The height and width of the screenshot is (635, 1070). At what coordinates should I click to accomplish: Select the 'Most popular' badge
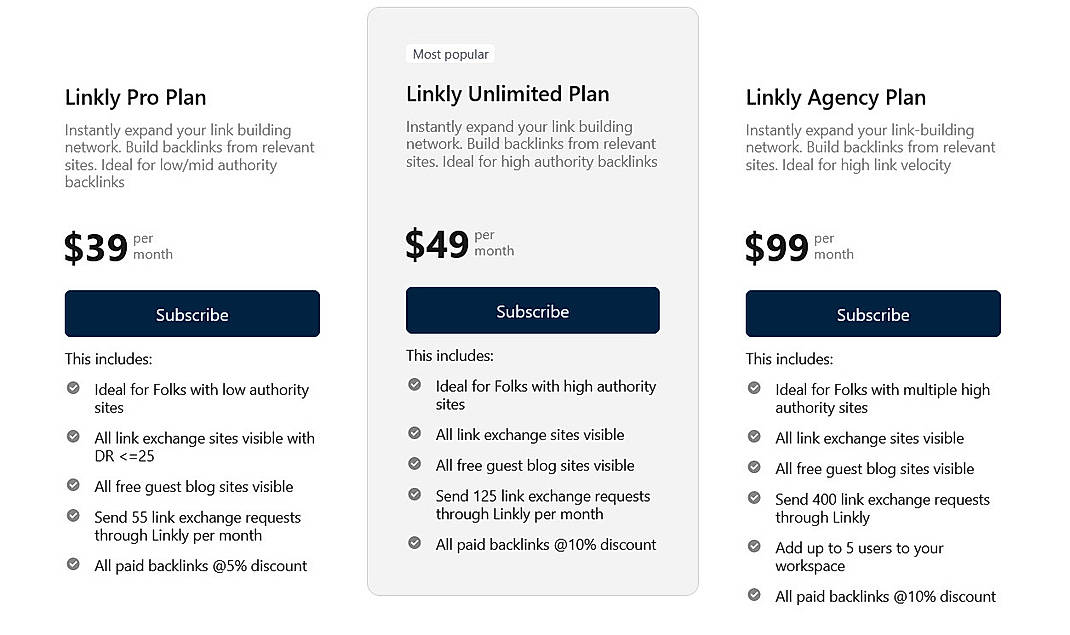pos(450,53)
